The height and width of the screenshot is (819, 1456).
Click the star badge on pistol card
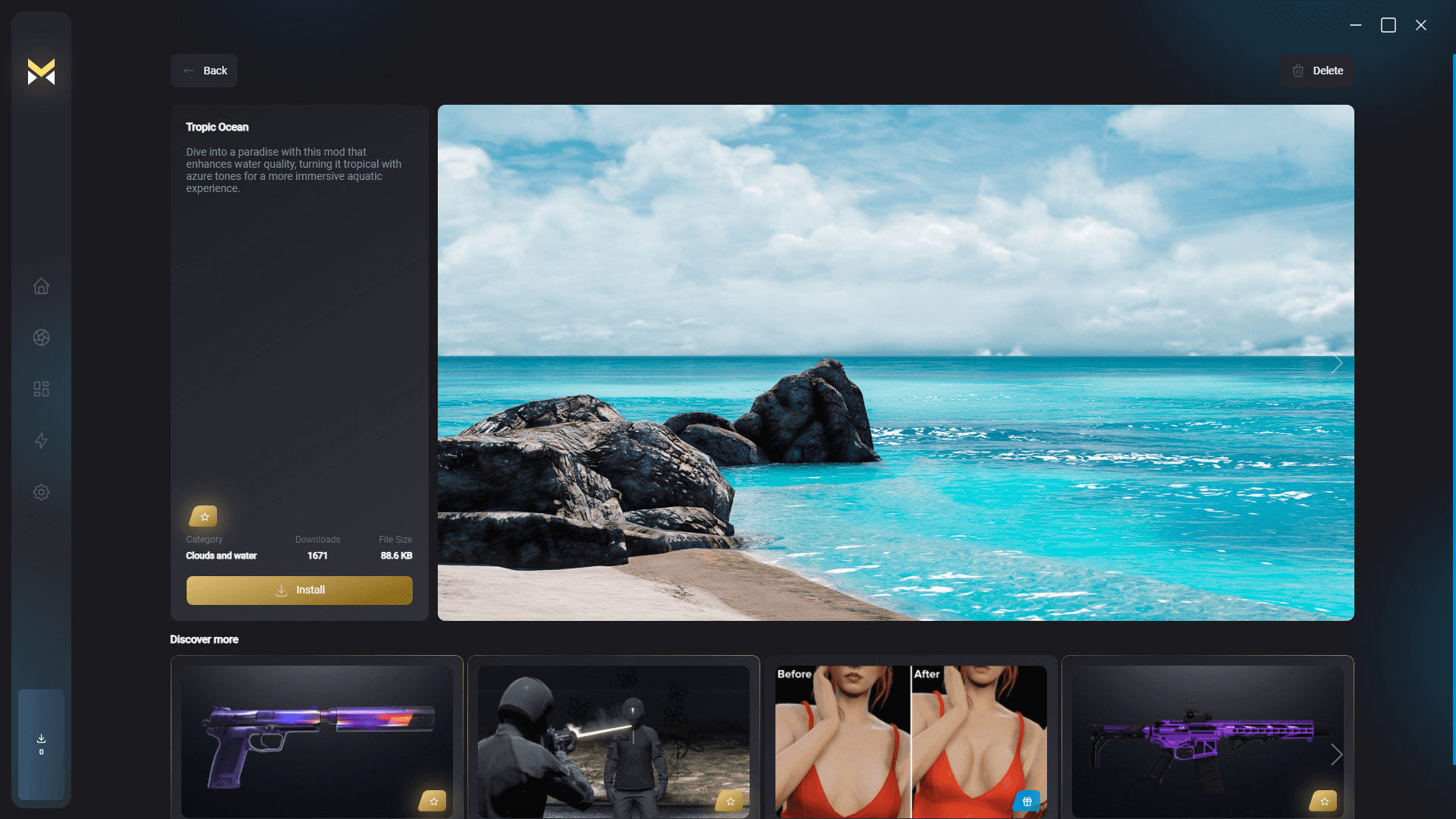point(433,801)
